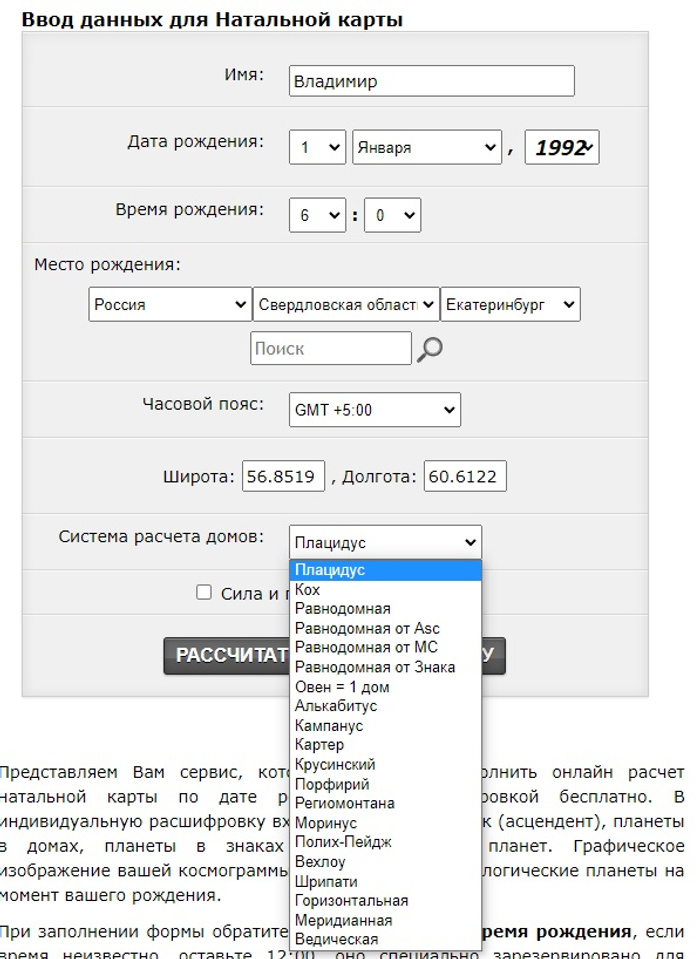Screen dimensions: 700x959
Task: Click the 'Поиск' search input field
Action: click(330, 349)
